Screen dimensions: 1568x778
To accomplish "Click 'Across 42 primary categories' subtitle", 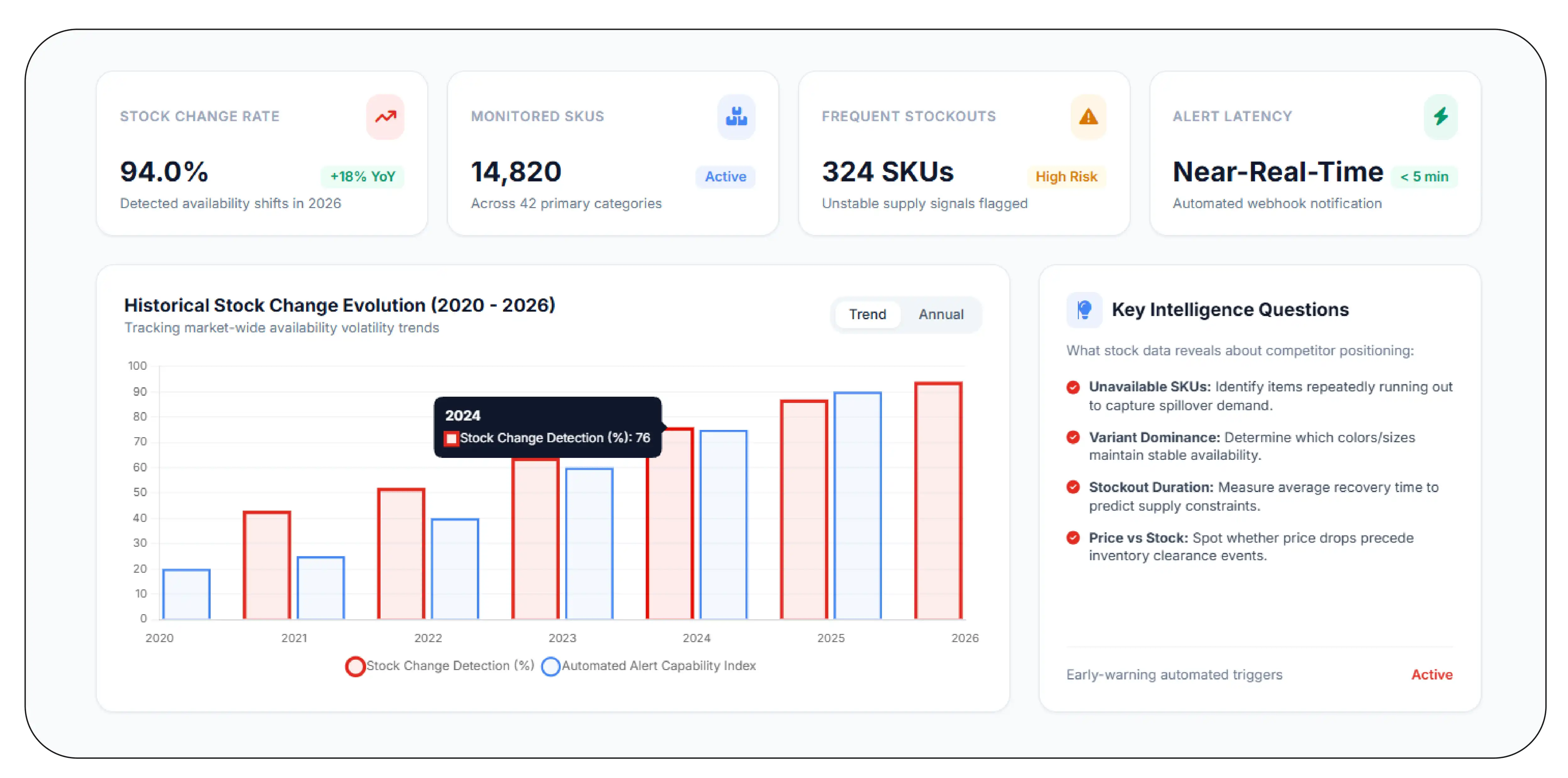I will coord(566,203).
